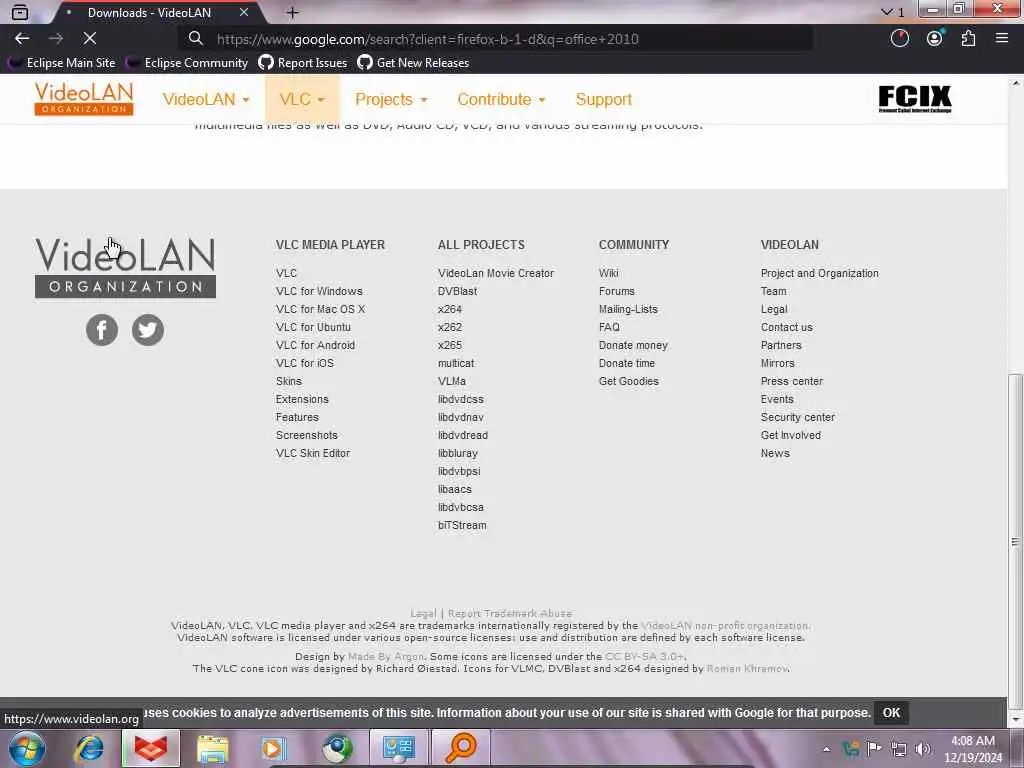Show hidden system tray icons arrow
The image size is (1024, 768).
826,749
